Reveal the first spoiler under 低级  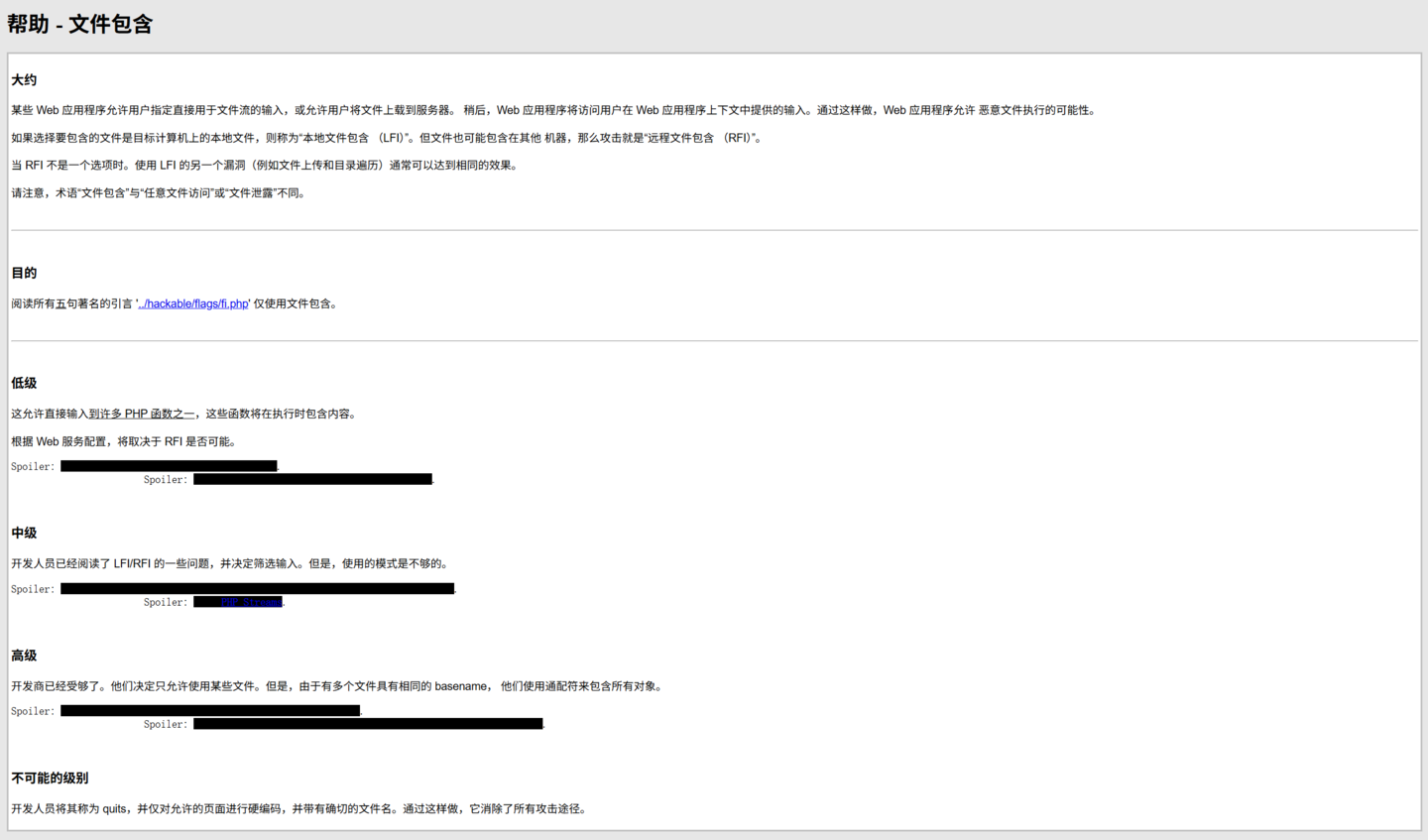pos(169,466)
